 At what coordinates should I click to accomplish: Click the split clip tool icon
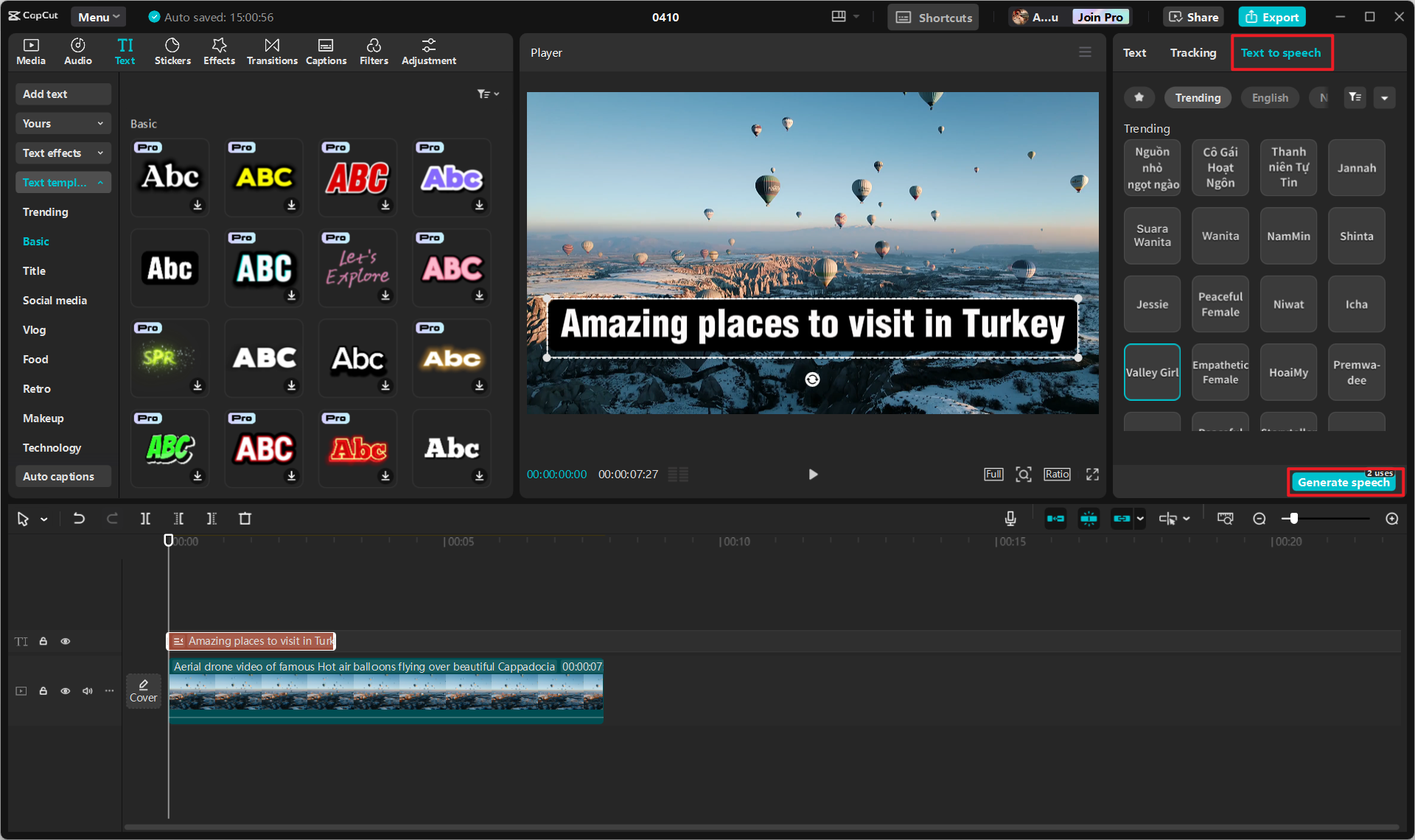pyautogui.click(x=145, y=519)
